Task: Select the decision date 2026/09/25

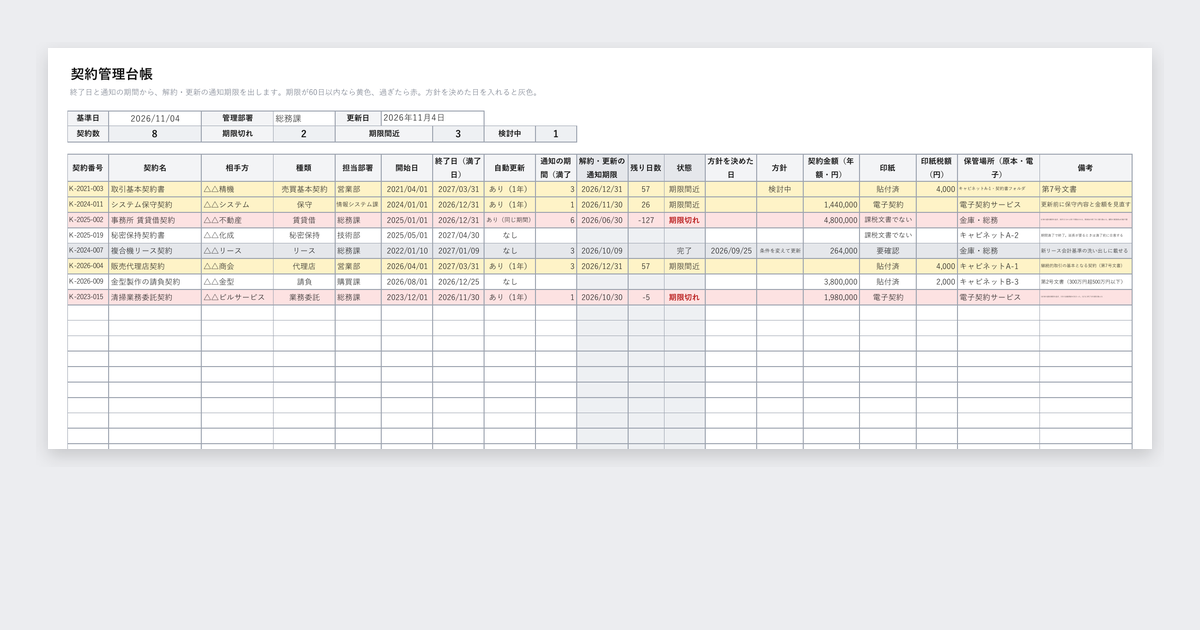Action: pyautogui.click(x=731, y=251)
